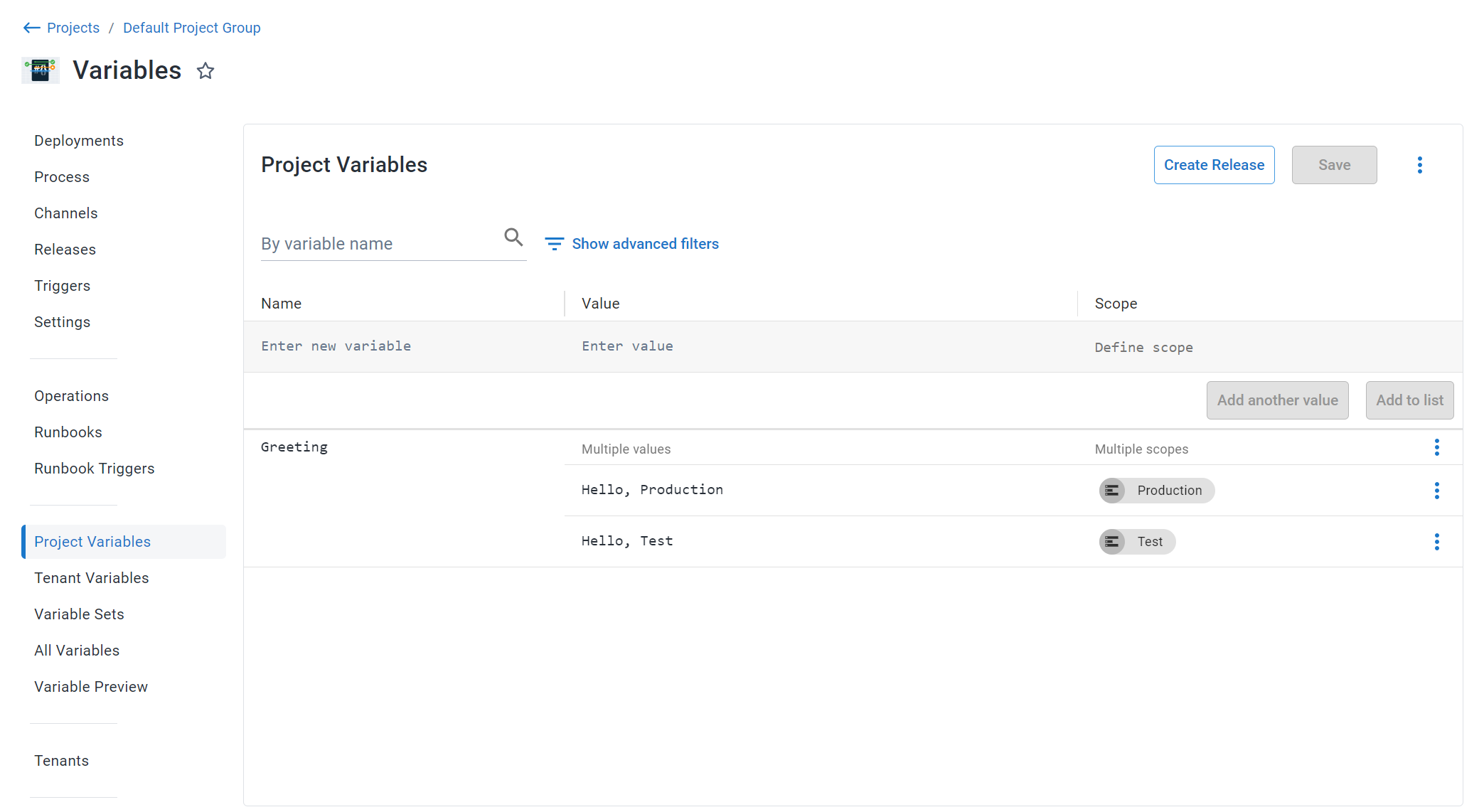Click the Save button
Viewport: 1484px width, 812px height.
tap(1335, 164)
